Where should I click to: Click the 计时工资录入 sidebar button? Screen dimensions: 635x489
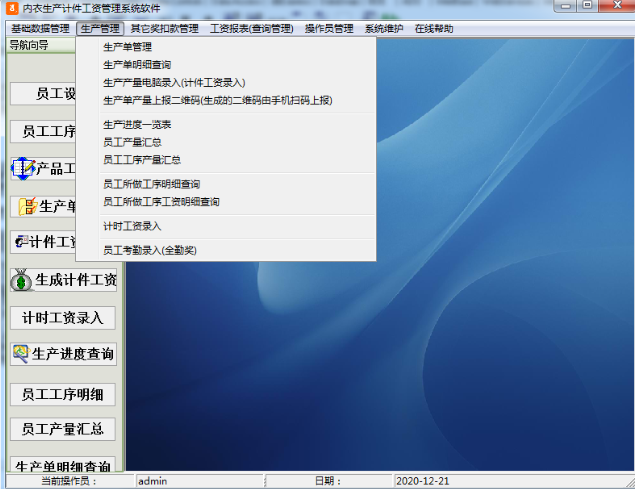(63, 318)
